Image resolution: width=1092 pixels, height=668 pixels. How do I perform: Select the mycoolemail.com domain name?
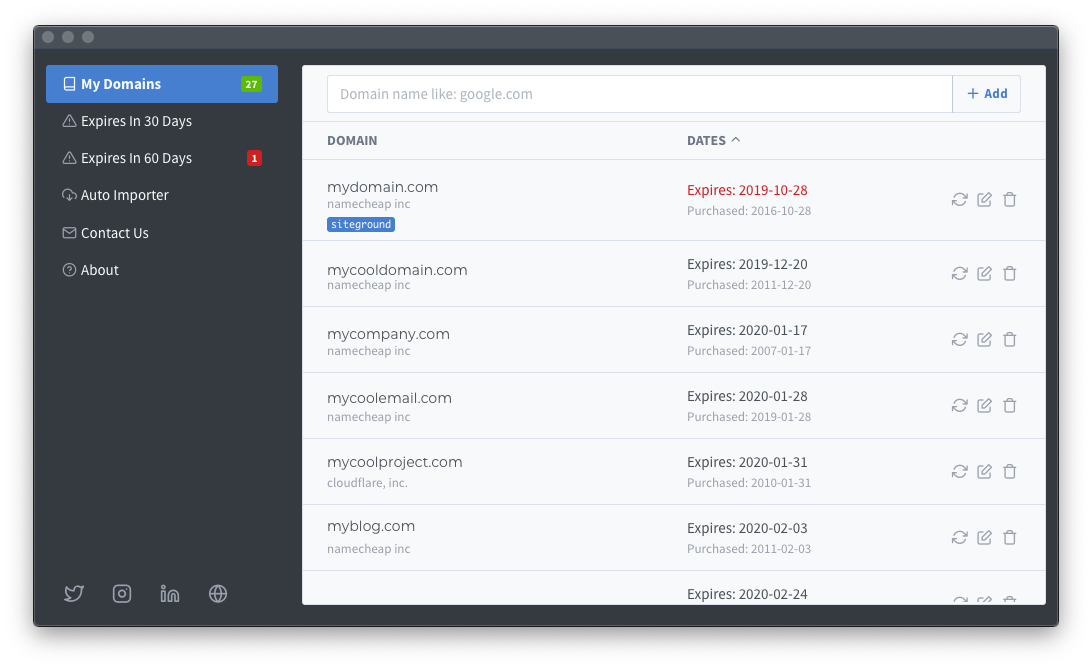click(x=389, y=398)
